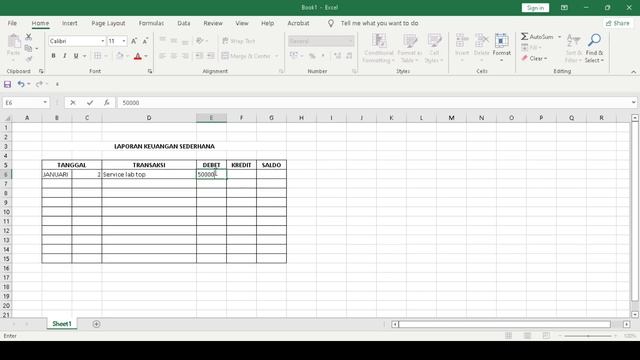The width and height of the screenshot is (640, 360).
Task: Select the KREDIT header cell
Action: point(241,165)
